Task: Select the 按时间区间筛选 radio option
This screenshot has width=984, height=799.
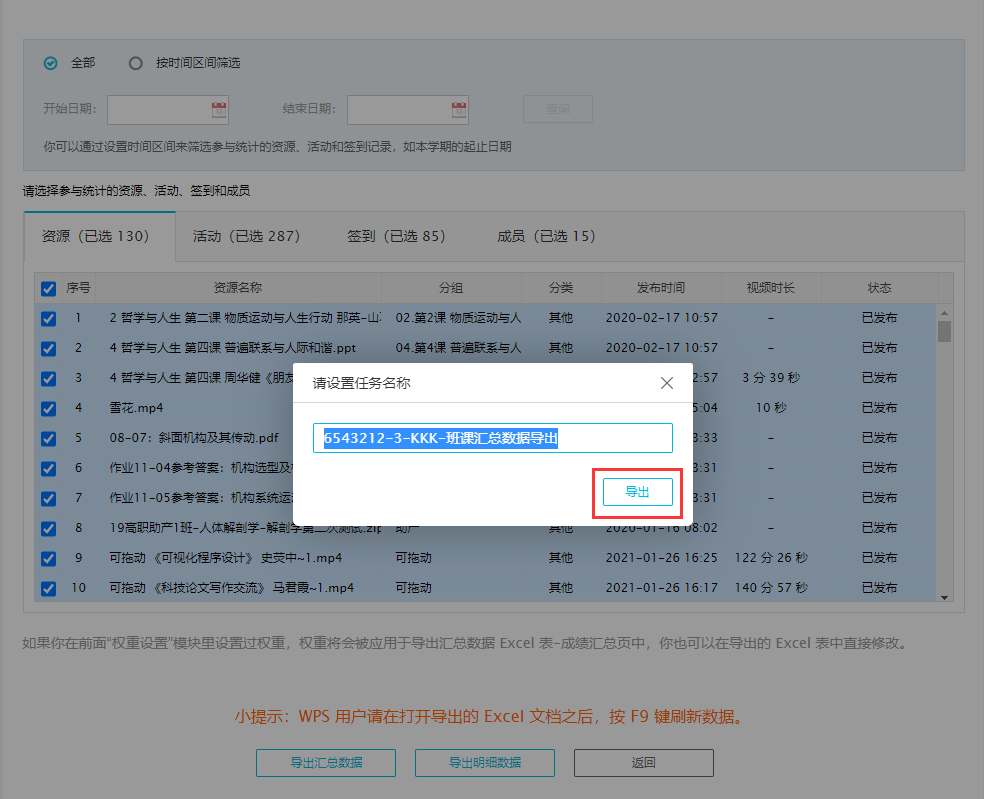Action: click(x=136, y=62)
